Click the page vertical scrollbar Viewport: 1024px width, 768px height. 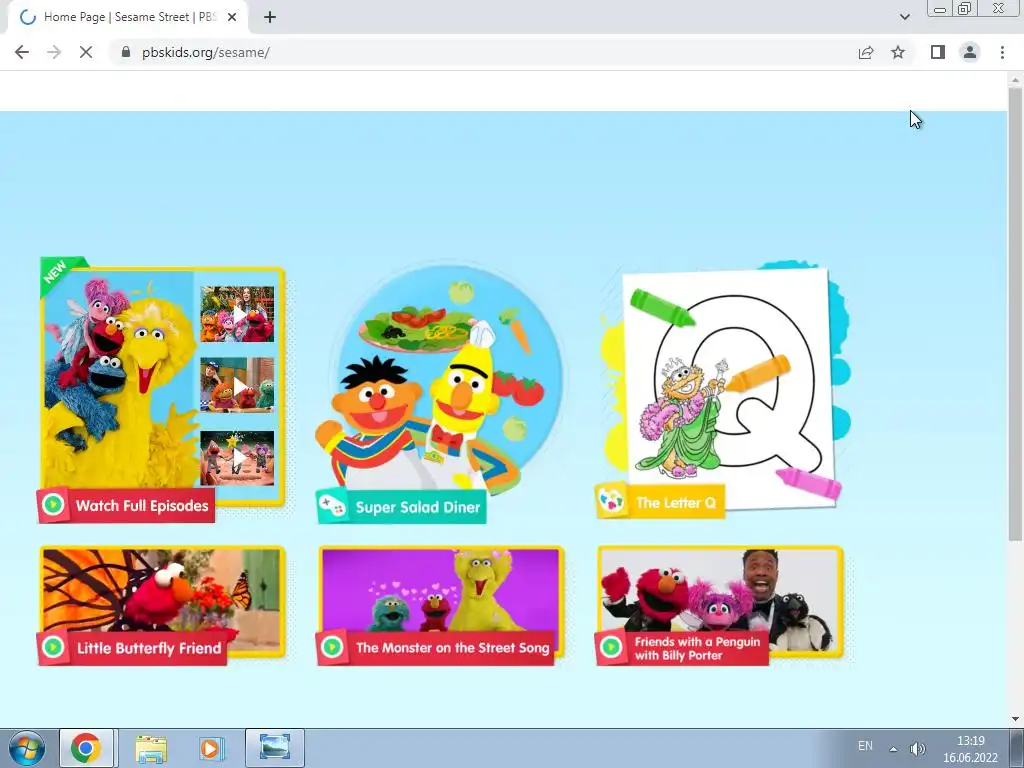coord(1015,313)
